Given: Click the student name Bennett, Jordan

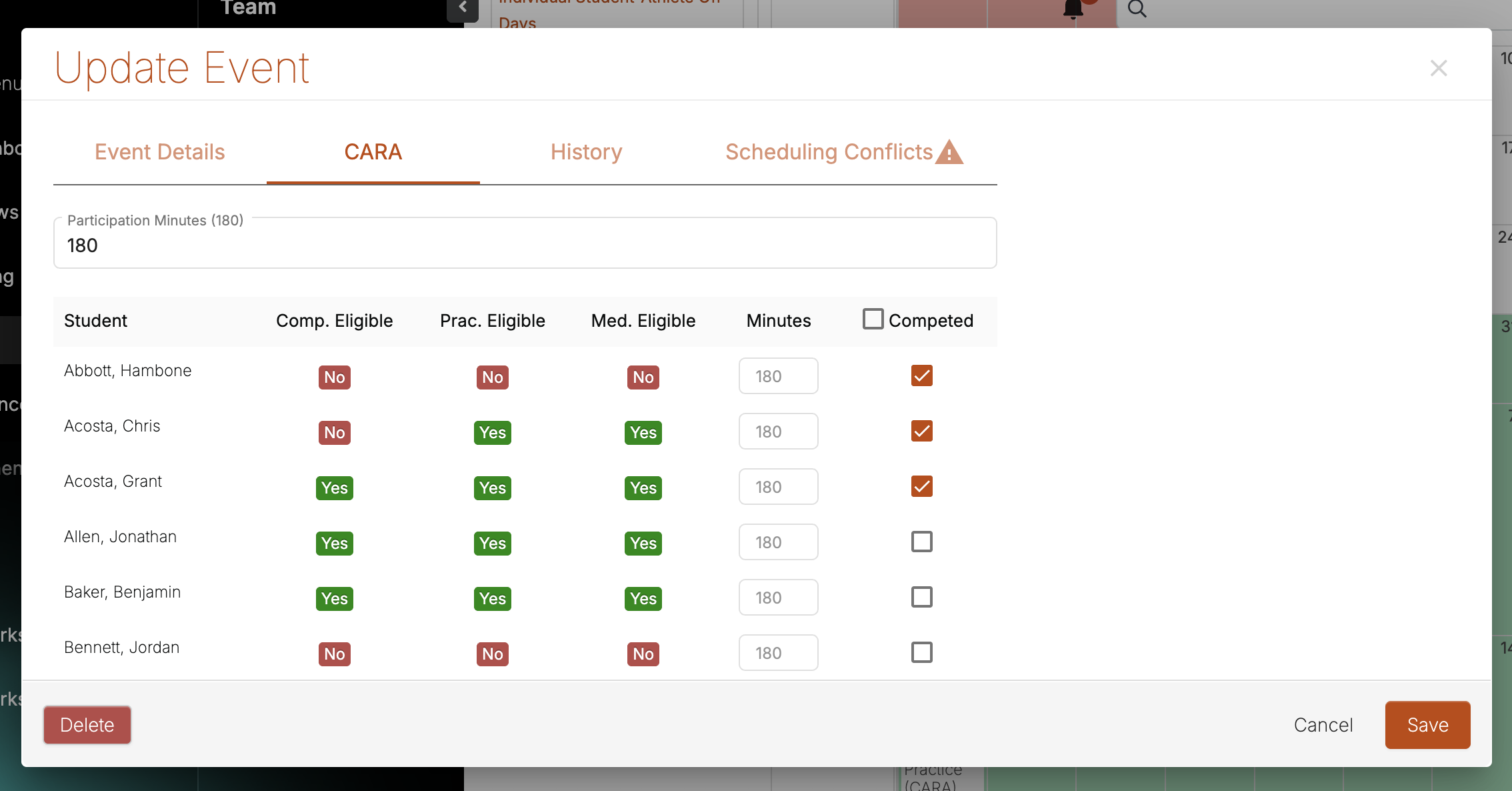Looking at the screenshot, I should [x=121, y=648].
